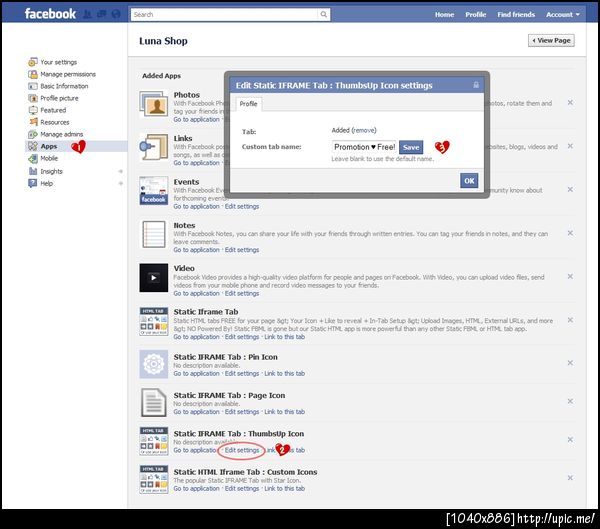Click the Facebook logo
The image size is (600, 529).
click(50, 14)
